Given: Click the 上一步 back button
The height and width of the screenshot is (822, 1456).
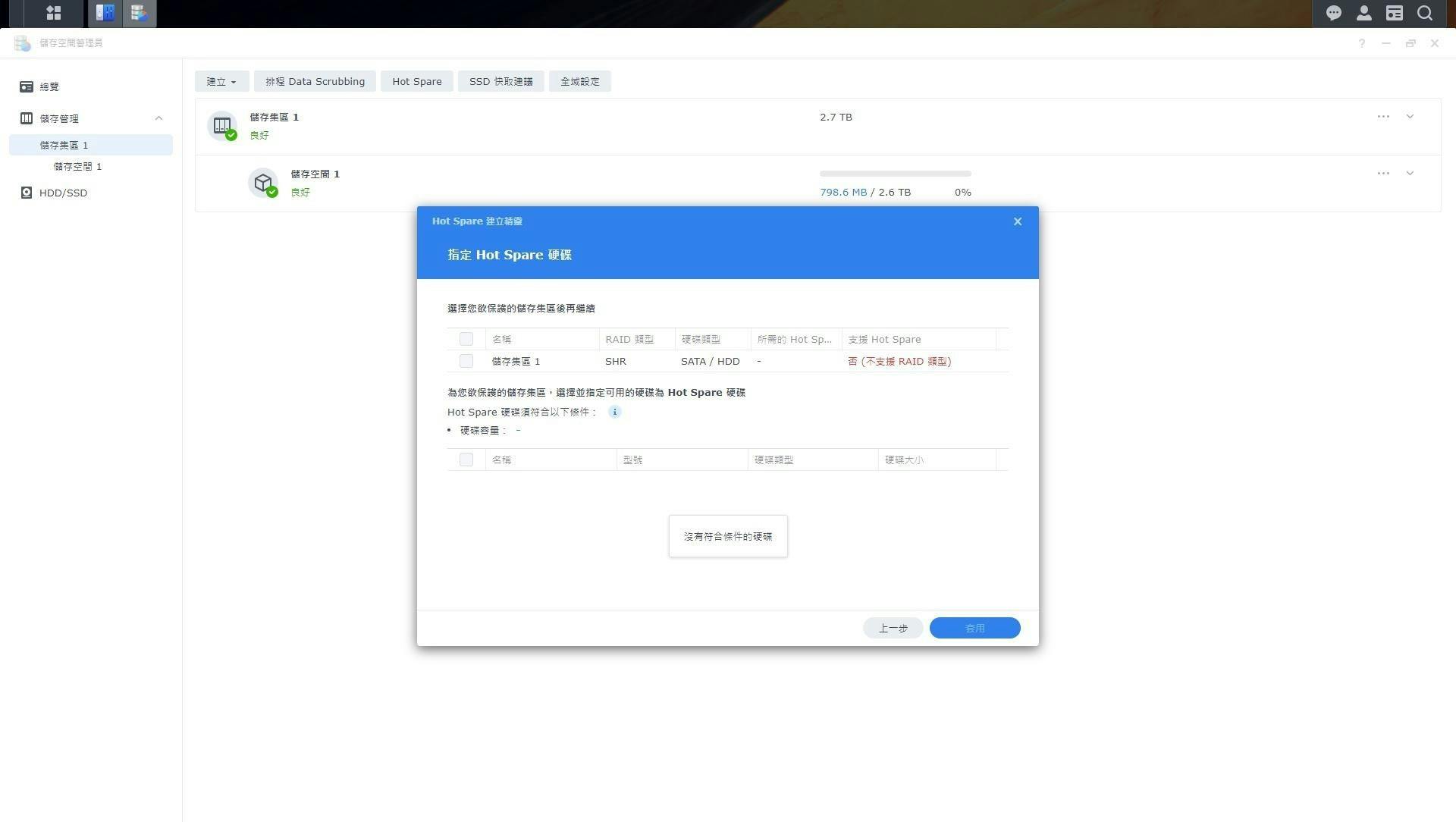Looking at the screenshot, I should [893, 628].
